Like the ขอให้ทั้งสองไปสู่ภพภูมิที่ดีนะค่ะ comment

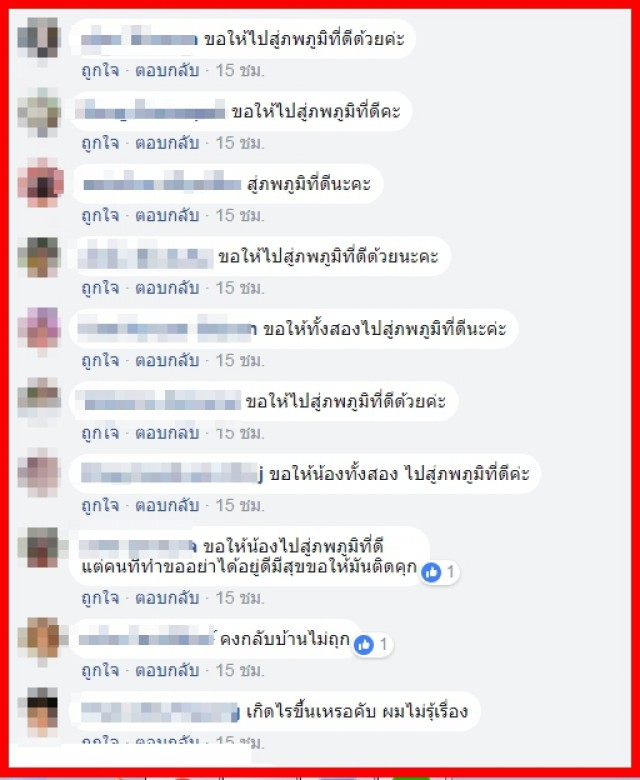pyautogui.click(x=100, y=360)
